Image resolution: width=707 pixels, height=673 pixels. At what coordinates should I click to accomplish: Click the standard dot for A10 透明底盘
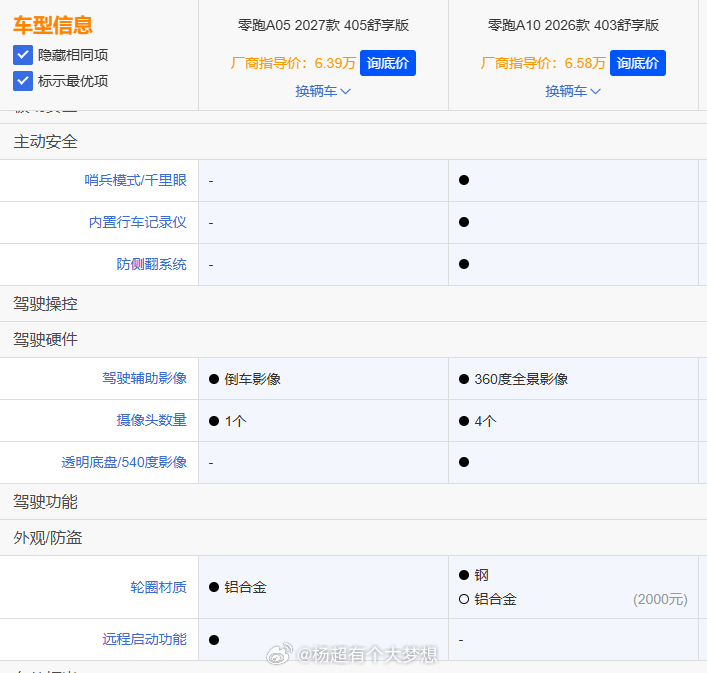point(464,462)
